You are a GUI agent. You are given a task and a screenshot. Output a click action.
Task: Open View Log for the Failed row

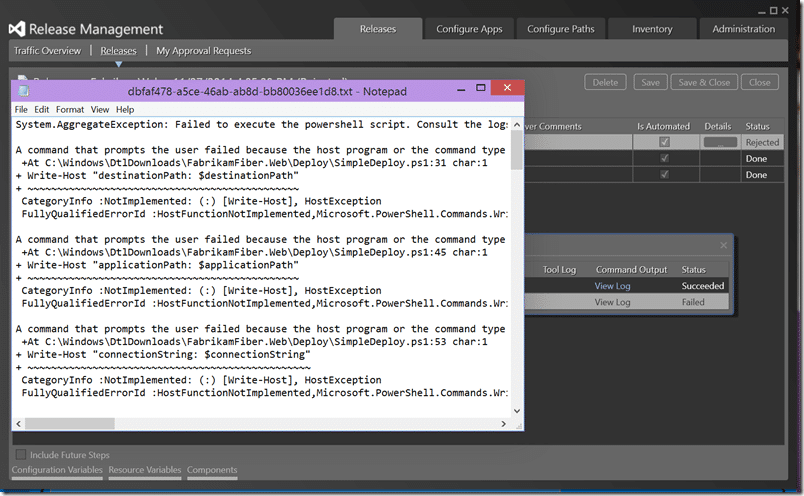click(612, 302)
